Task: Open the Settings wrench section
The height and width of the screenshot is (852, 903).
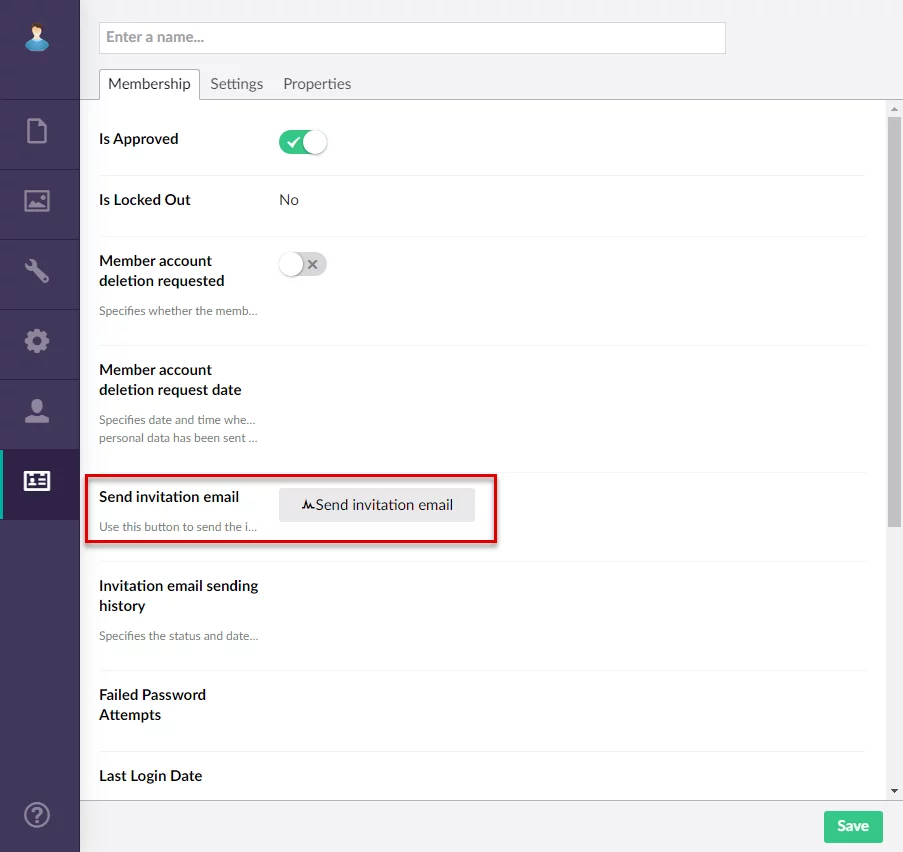Action: point(37,271)
